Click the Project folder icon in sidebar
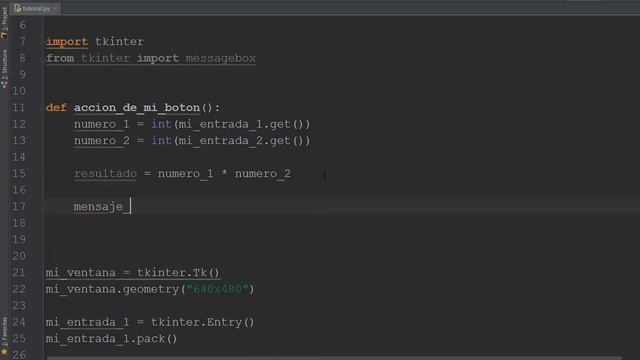Screen dimensions: 640x360 [x=4, y=36]
